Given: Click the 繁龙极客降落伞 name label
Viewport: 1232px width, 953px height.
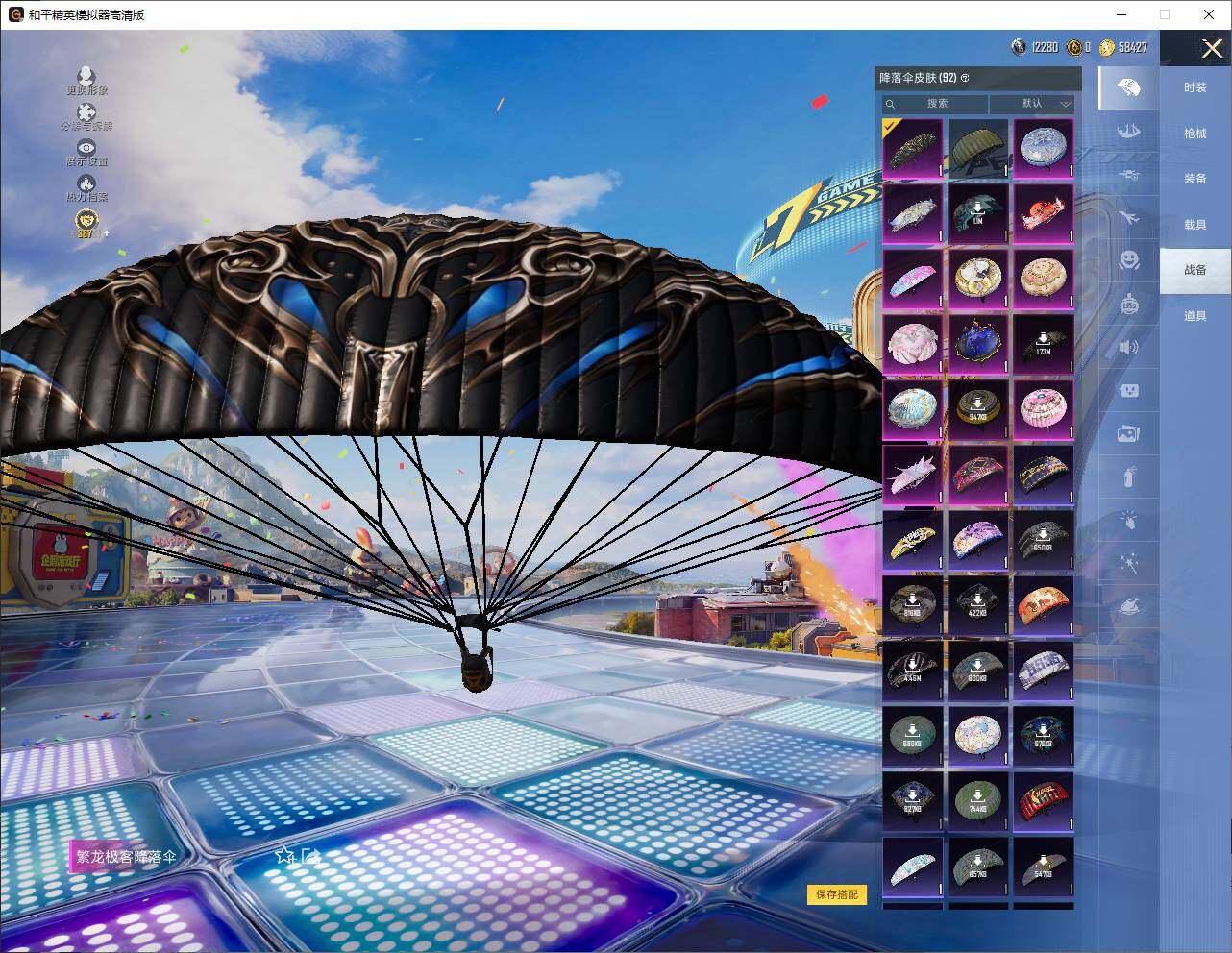Looking at the screenshot, I should [x=126, y=857].
